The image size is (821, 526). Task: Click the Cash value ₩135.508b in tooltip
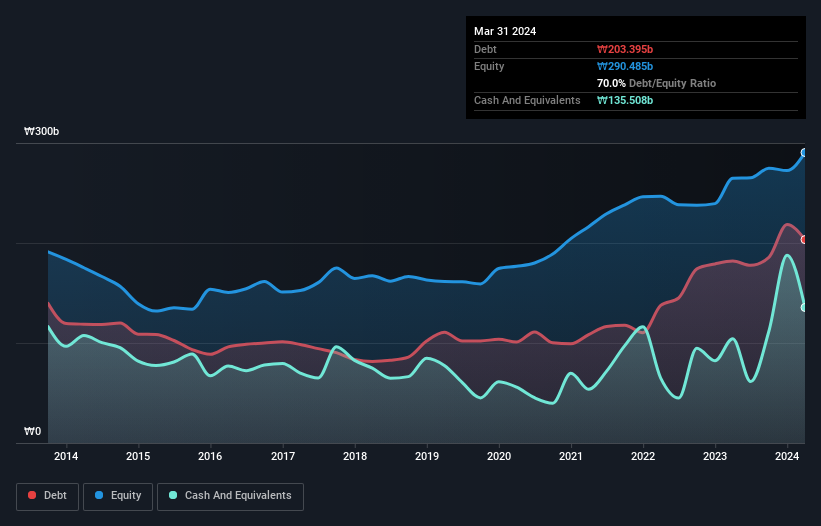pyautogui.click(x=625, y=100)
